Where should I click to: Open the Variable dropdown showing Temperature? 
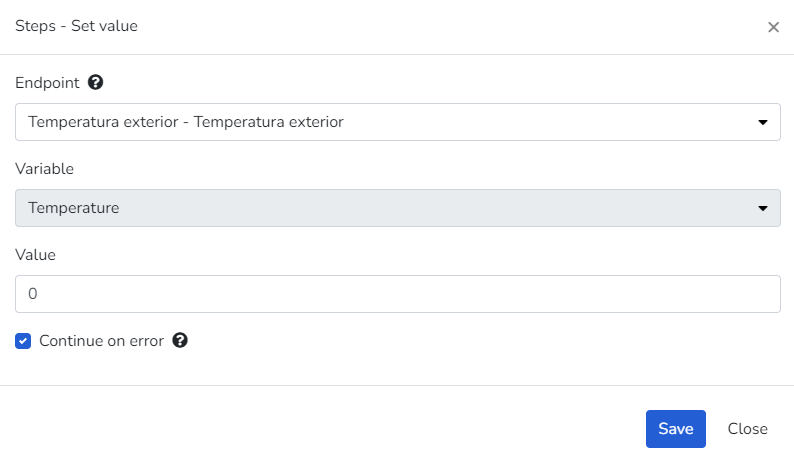coord(397,208)
